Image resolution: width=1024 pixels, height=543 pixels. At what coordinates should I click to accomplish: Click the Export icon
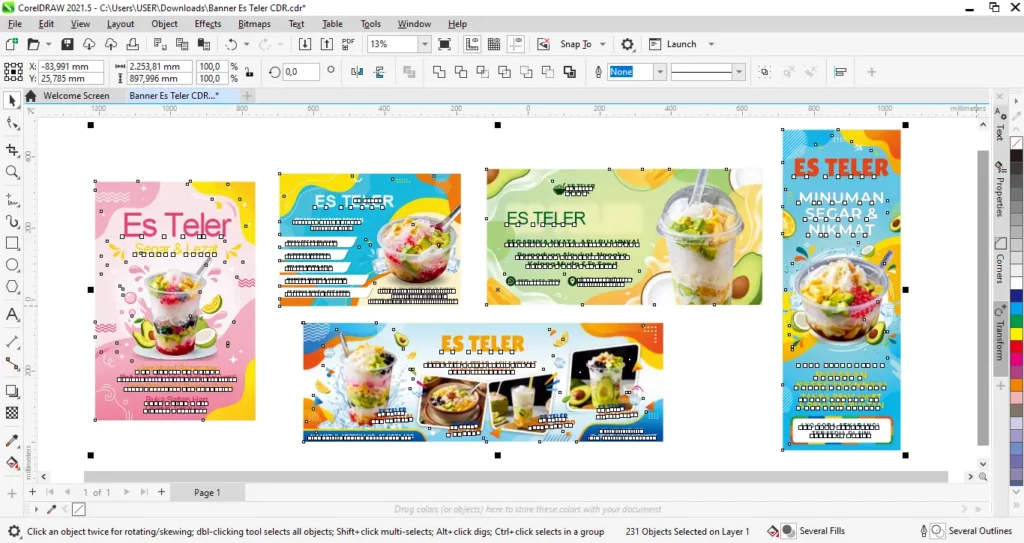pyautogui.click(x=327, y=44)
